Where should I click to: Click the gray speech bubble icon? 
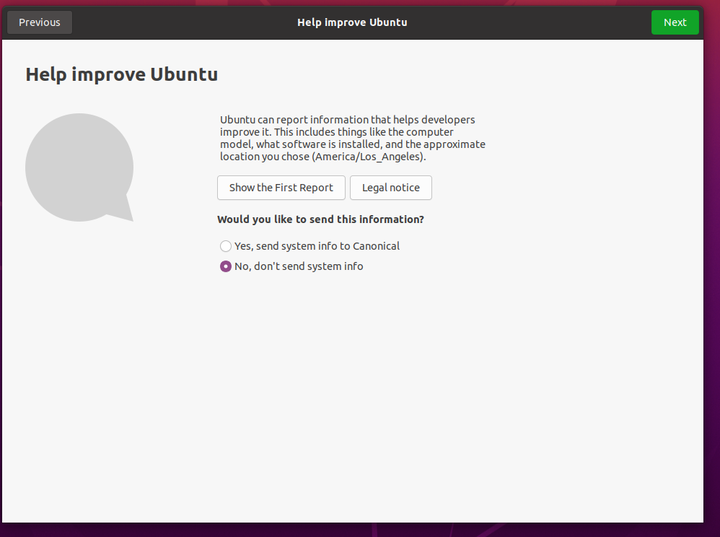(79, 168)
